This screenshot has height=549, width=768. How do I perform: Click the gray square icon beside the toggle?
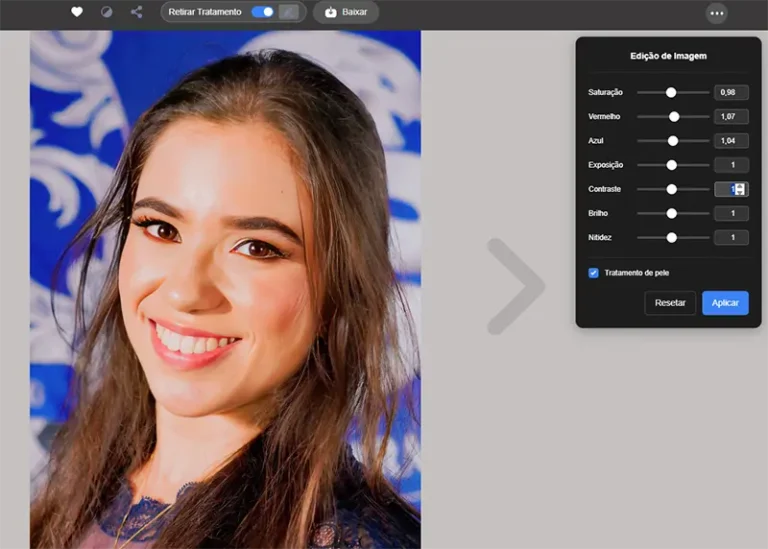[288, 12]
